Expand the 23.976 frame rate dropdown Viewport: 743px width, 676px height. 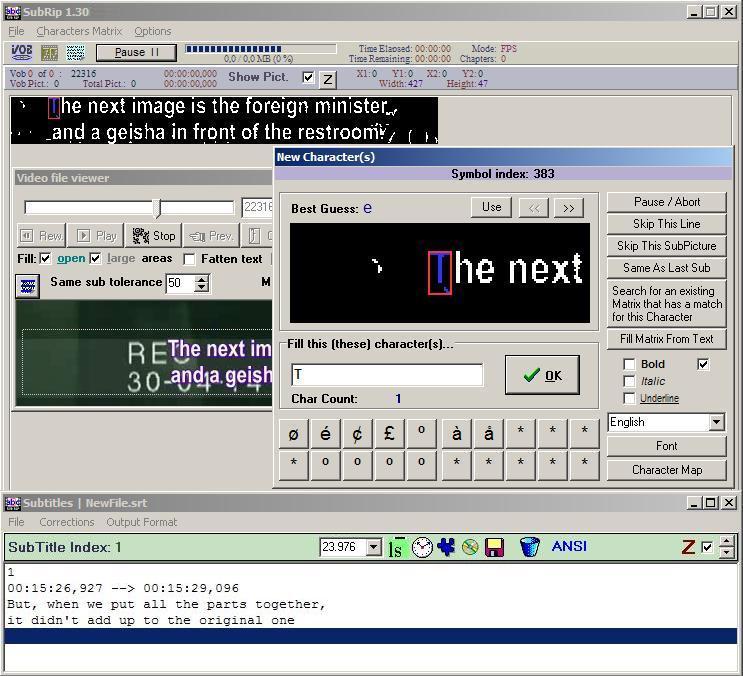click(x=374, y=547)
